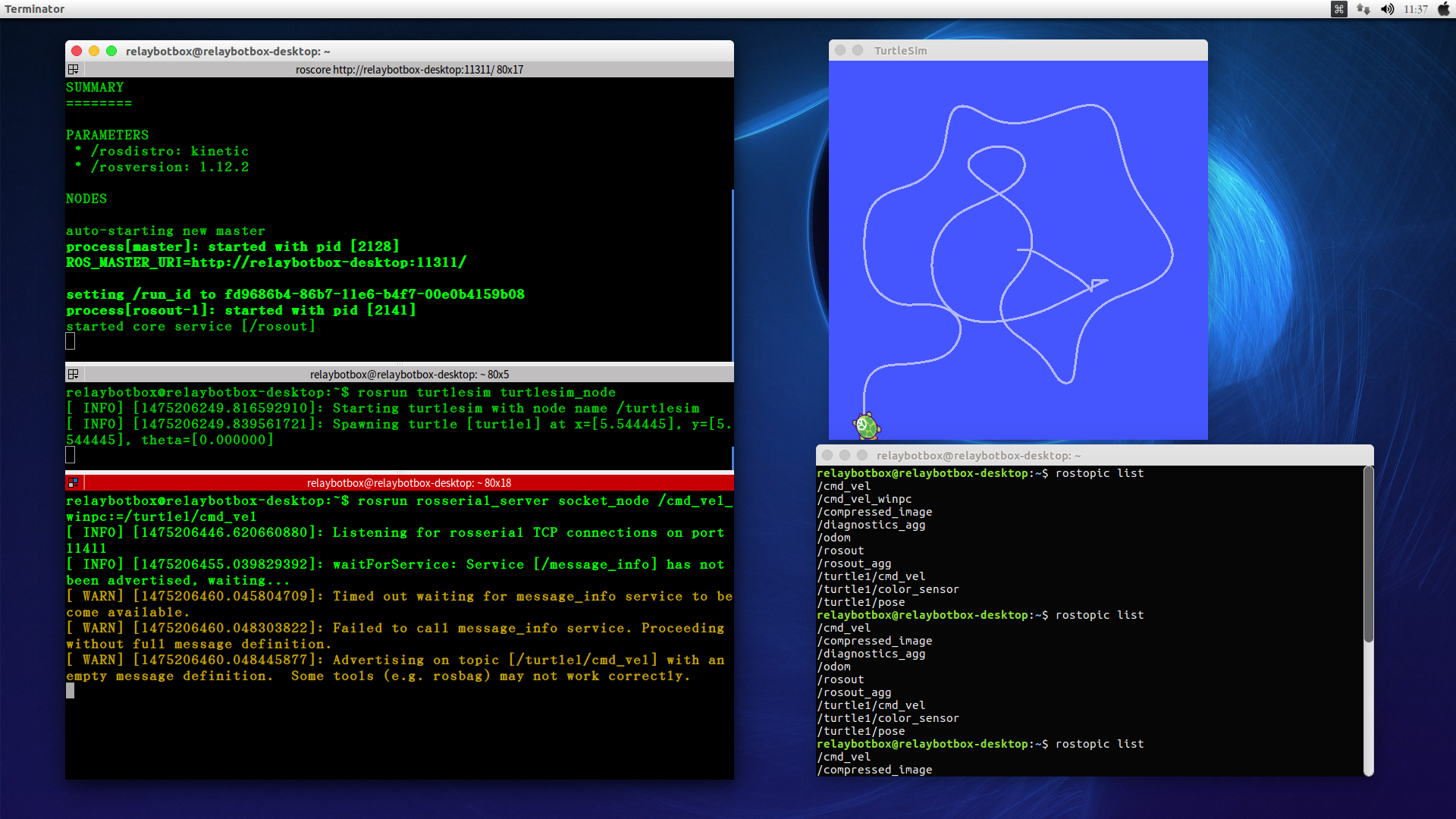The image size is (1456, 819).
Task: Open the keyboard command indicator in top bar
Action: (1339, 9)
